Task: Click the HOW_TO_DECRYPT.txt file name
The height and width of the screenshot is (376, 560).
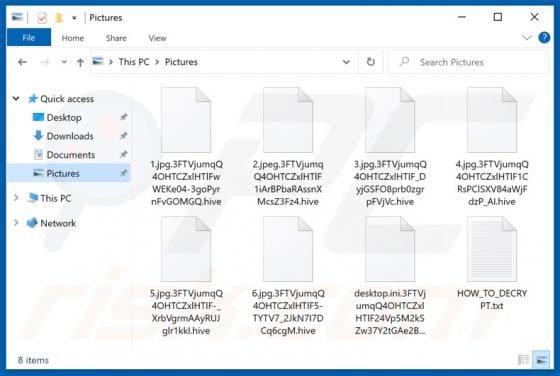Action: pos(492,299)
